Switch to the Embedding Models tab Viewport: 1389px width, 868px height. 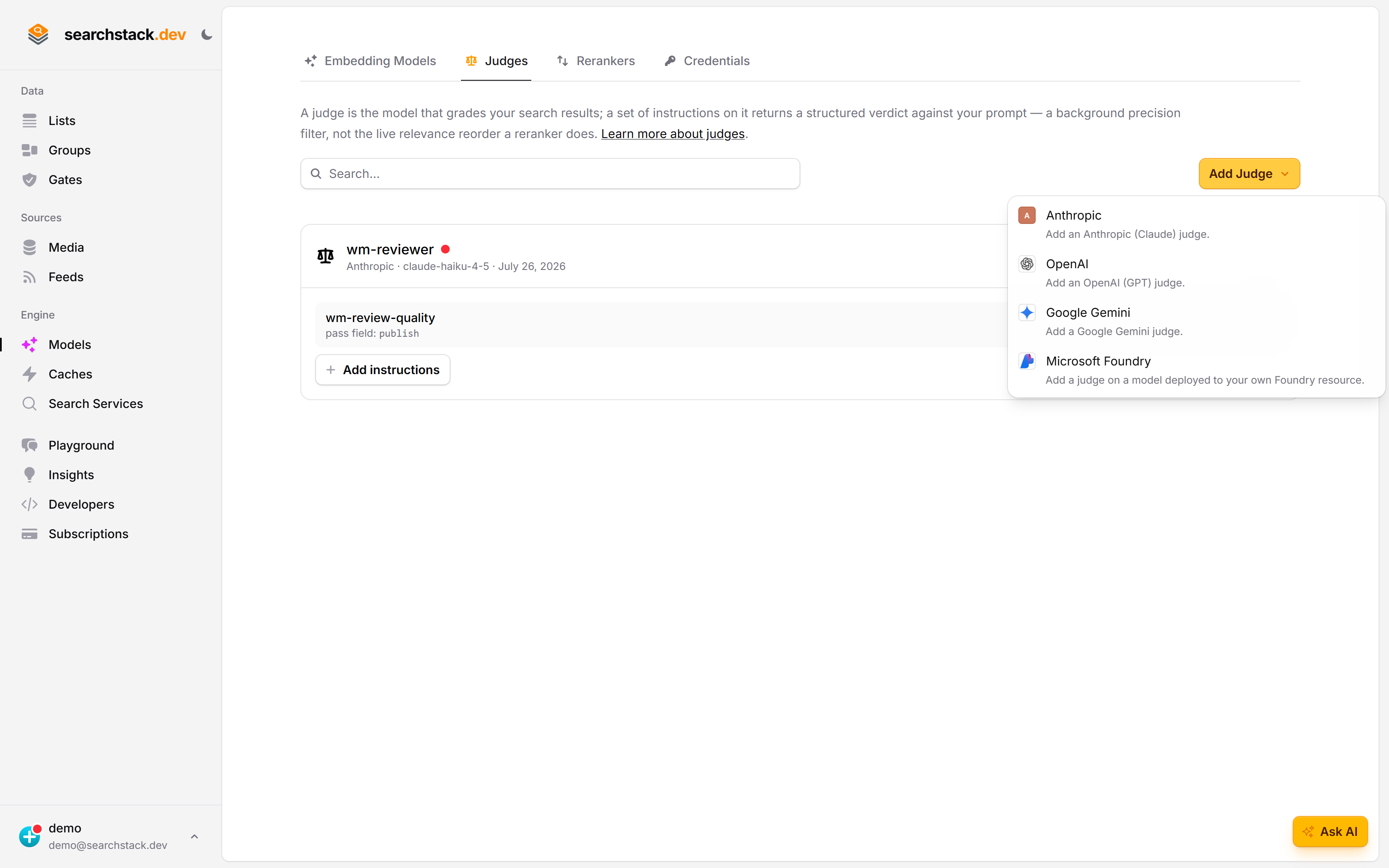pos(370,61)
